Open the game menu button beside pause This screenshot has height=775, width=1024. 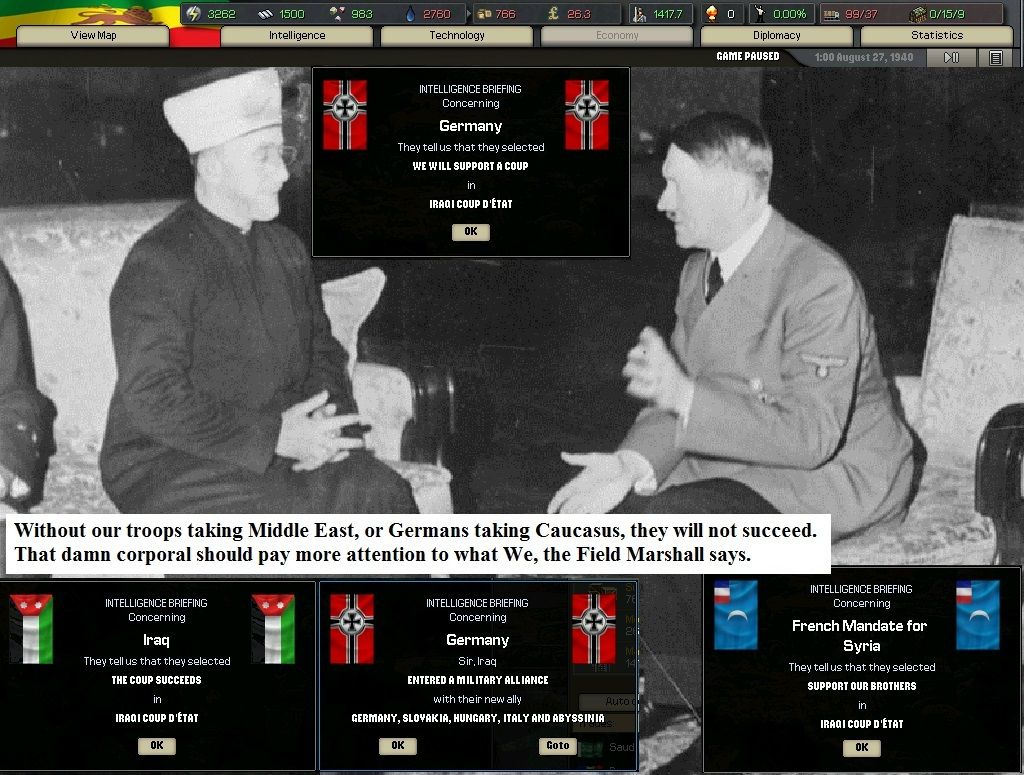(995, 58)
